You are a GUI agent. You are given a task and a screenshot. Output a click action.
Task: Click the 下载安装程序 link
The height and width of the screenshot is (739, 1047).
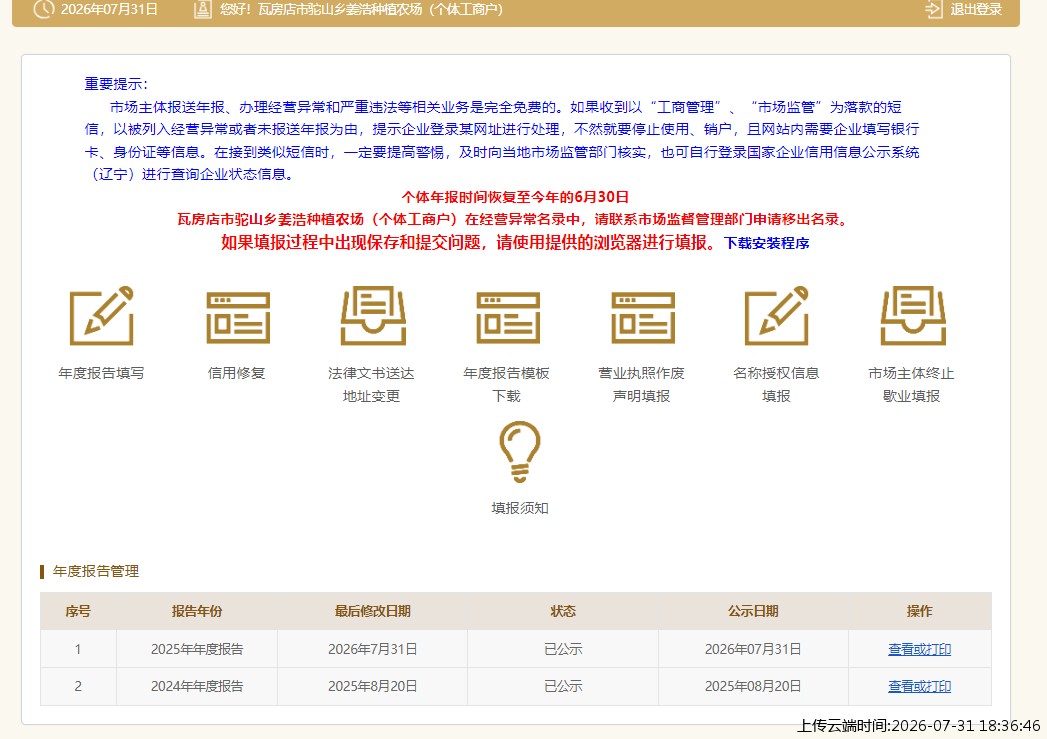(767, 243)
